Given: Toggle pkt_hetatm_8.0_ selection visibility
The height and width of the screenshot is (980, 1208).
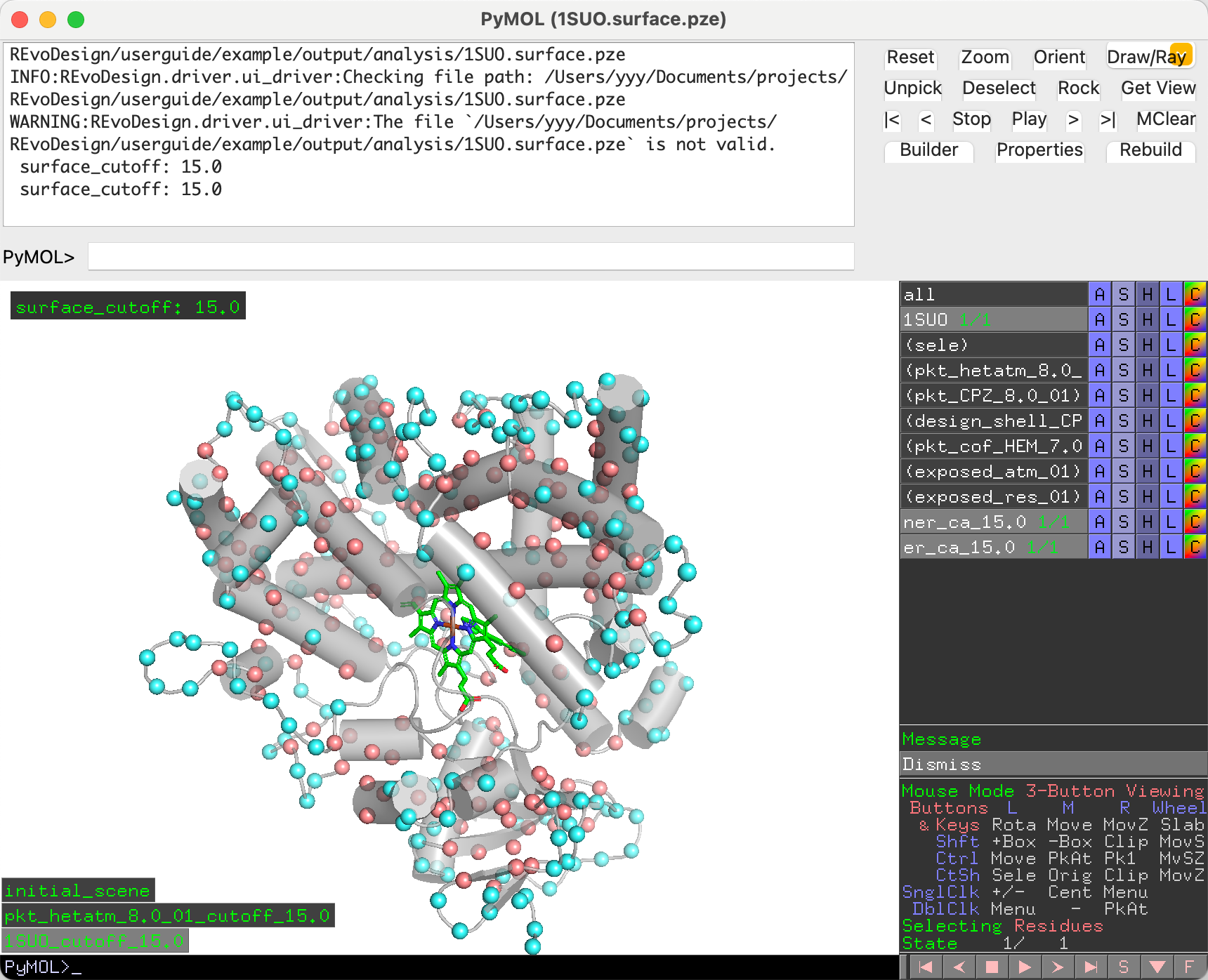Looking at the screenshot, I should click(993, 370).
